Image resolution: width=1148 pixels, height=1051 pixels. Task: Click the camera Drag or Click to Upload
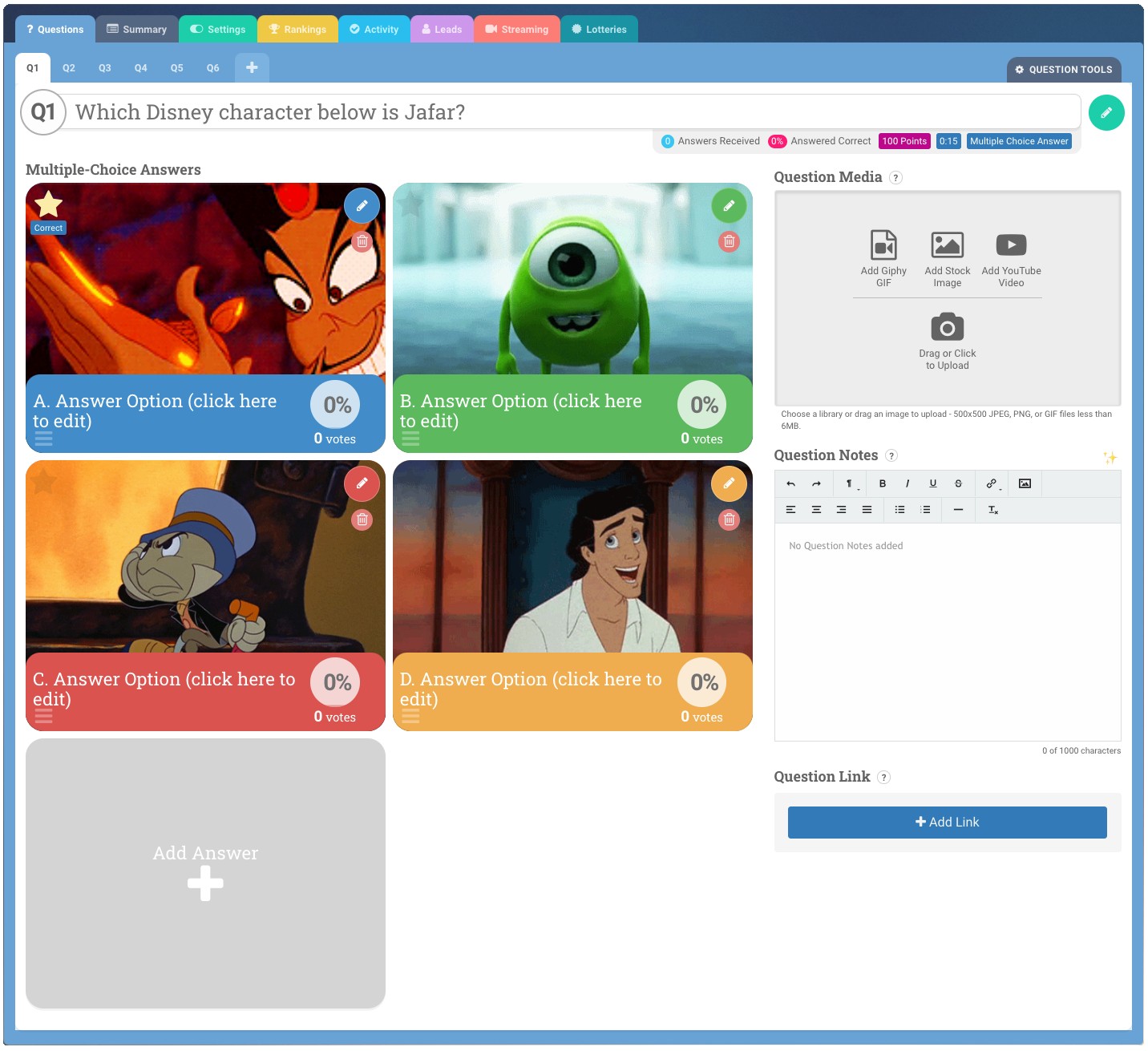click(947, 342)
